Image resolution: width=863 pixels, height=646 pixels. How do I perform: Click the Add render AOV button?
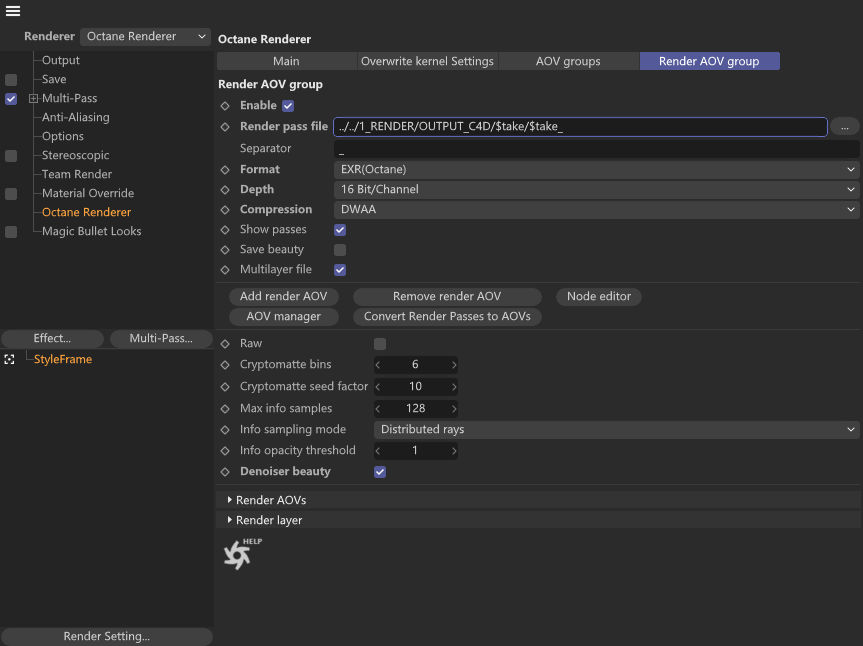click(284, 297)
